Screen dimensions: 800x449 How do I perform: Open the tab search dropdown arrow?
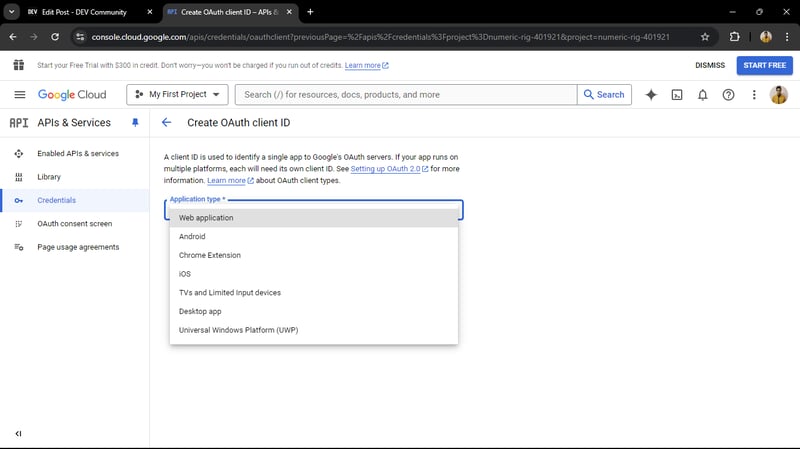point(11,12)
